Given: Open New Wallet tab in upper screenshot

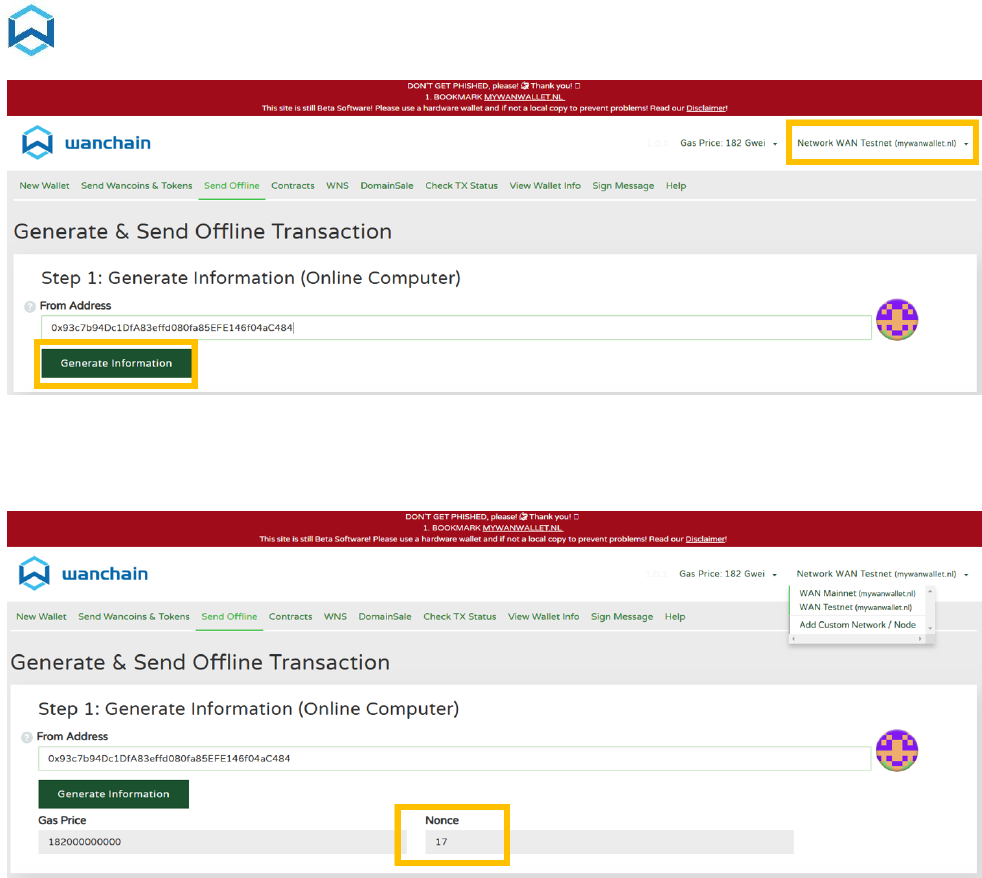Looking at the screenshot, I should coord(44,186).
